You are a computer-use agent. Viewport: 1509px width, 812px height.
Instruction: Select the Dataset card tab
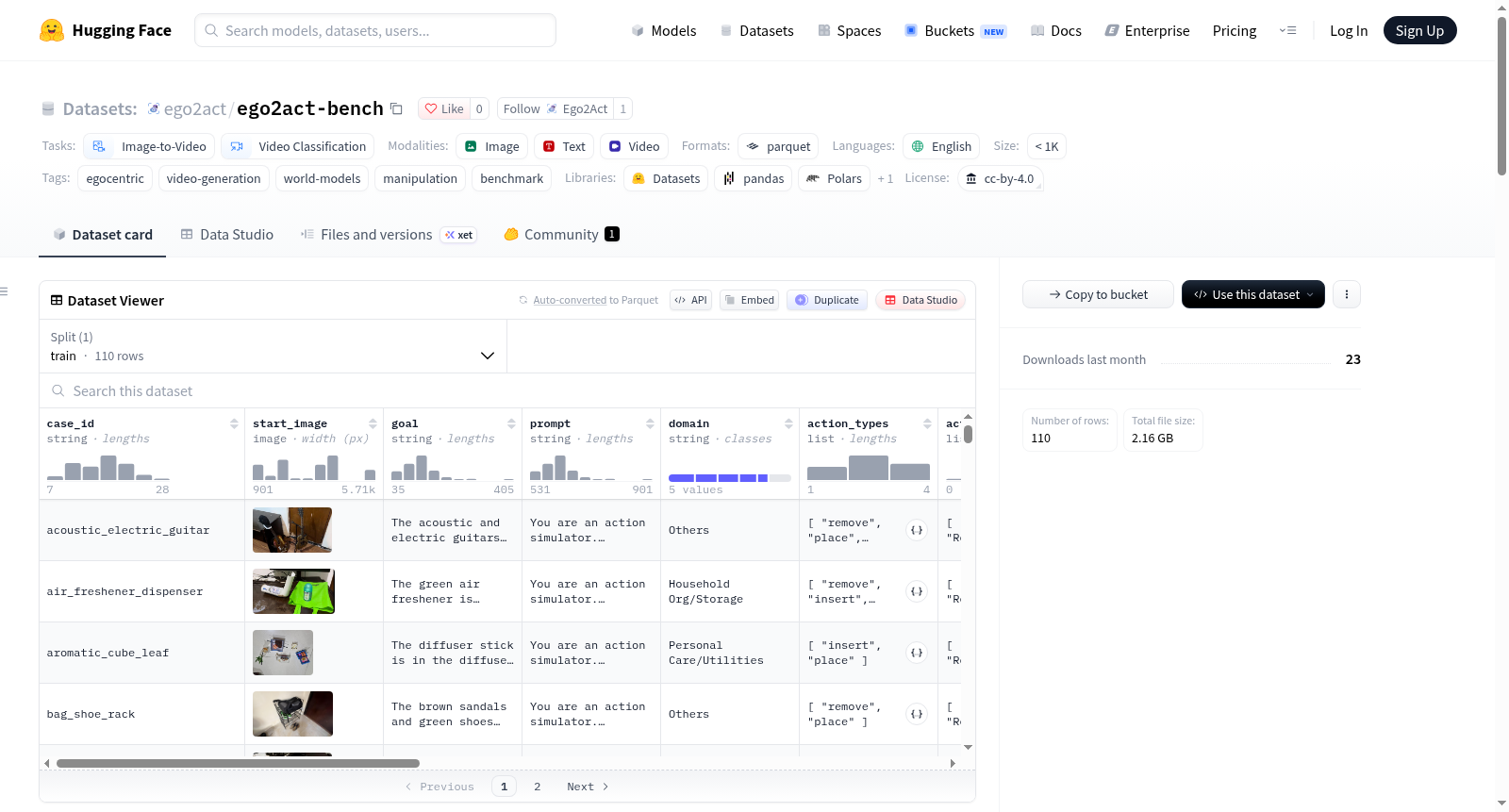coord(103,234)
